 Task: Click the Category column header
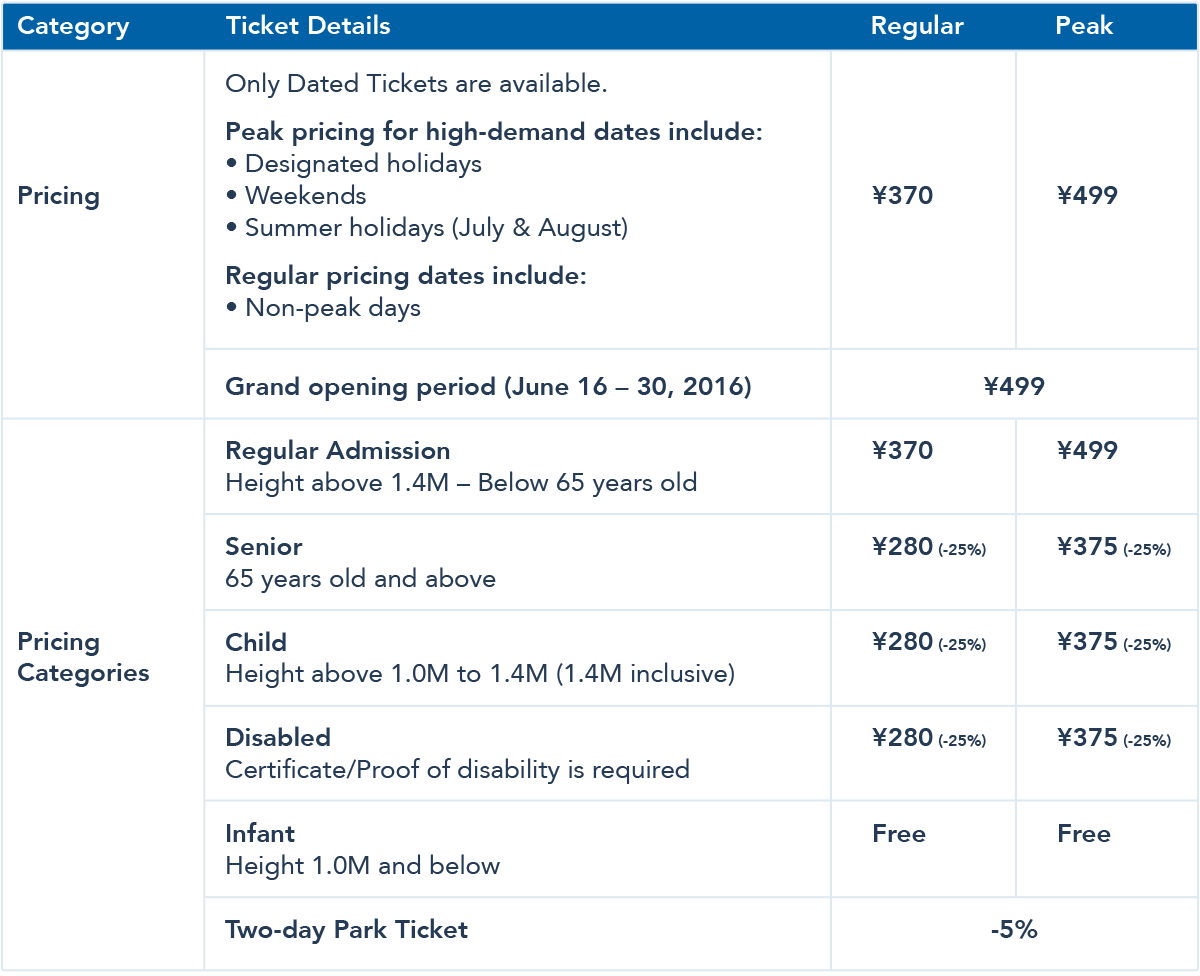pos(73,26)
